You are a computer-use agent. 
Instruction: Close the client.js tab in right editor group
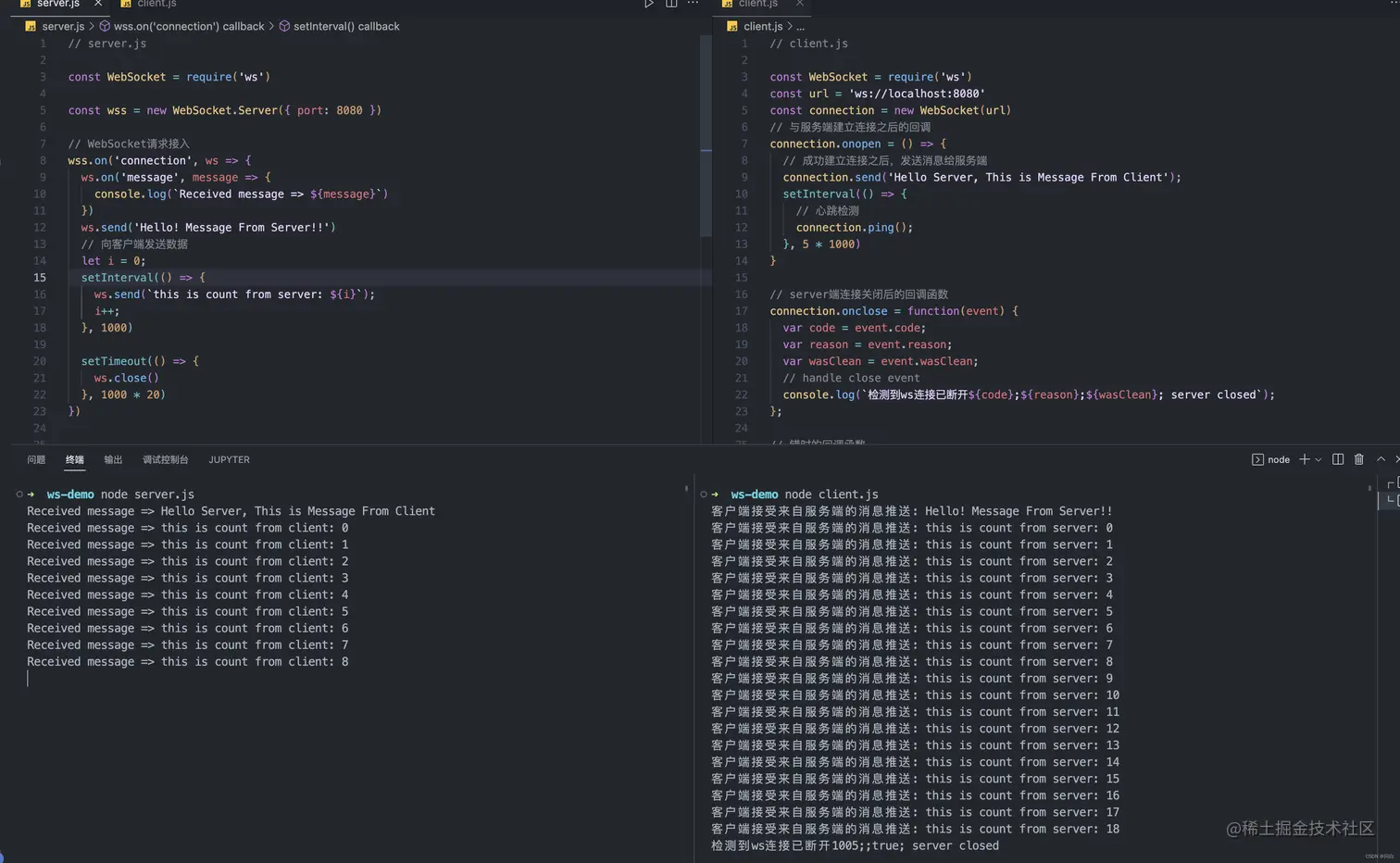800,4
